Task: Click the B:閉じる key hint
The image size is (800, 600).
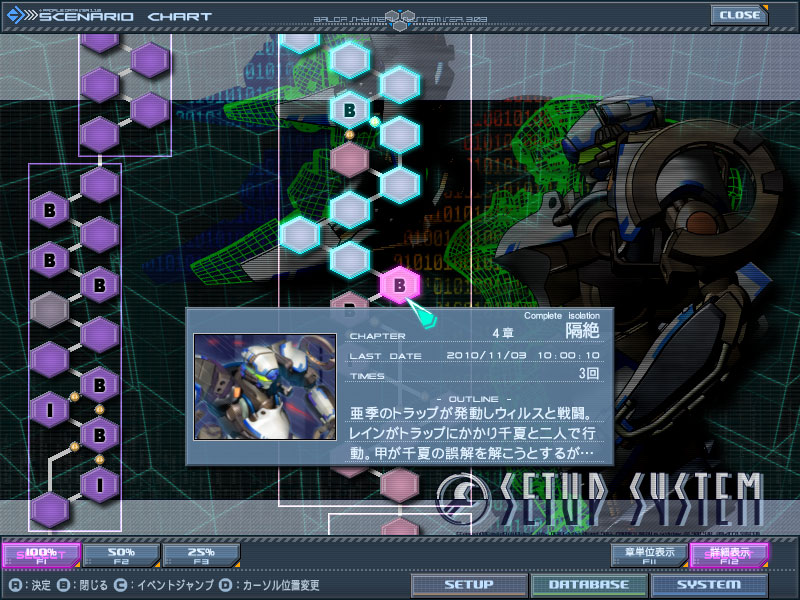Action: pyautogui.click(x=82, y=585)
